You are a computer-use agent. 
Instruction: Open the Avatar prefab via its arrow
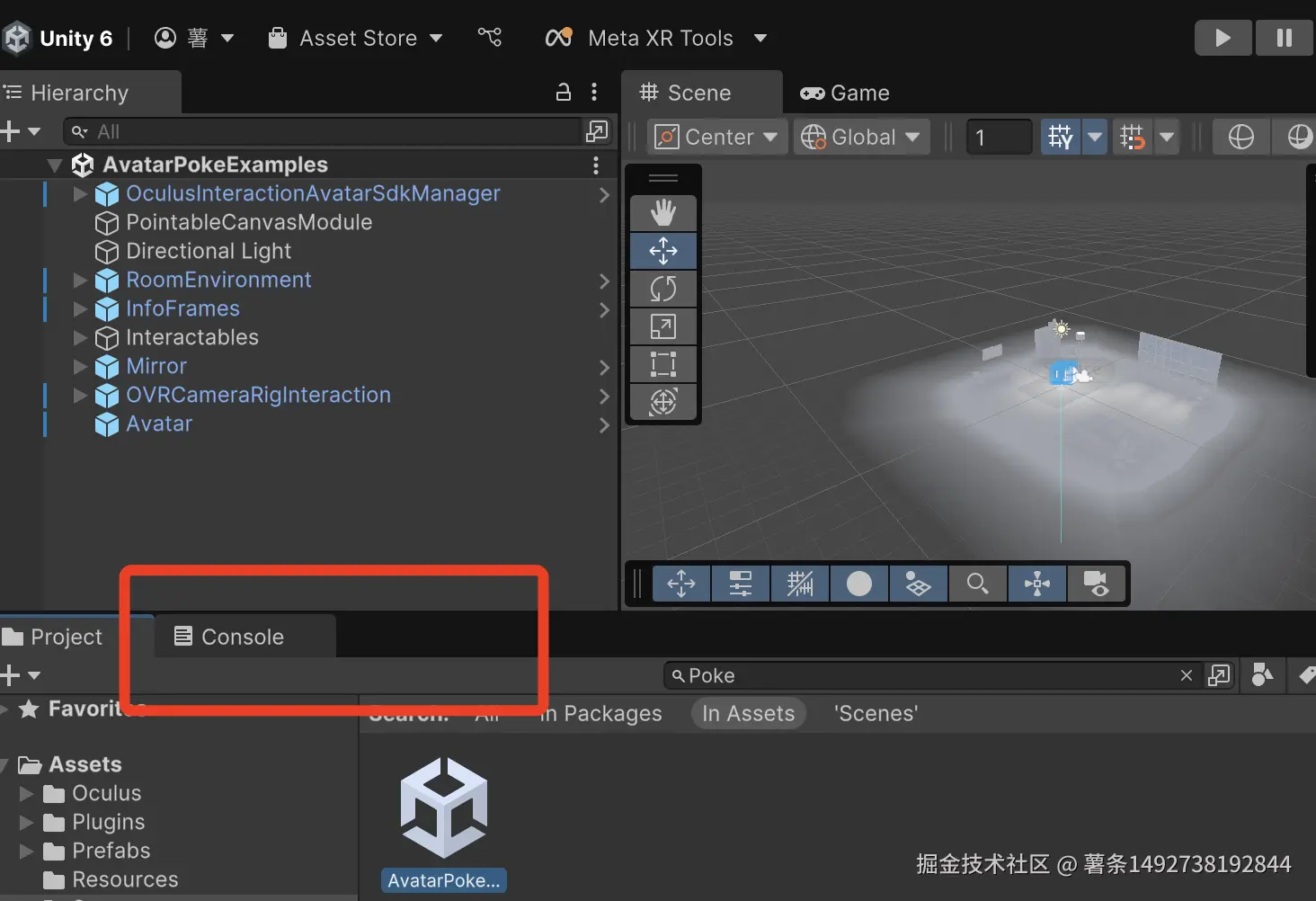tap(604, 425)
